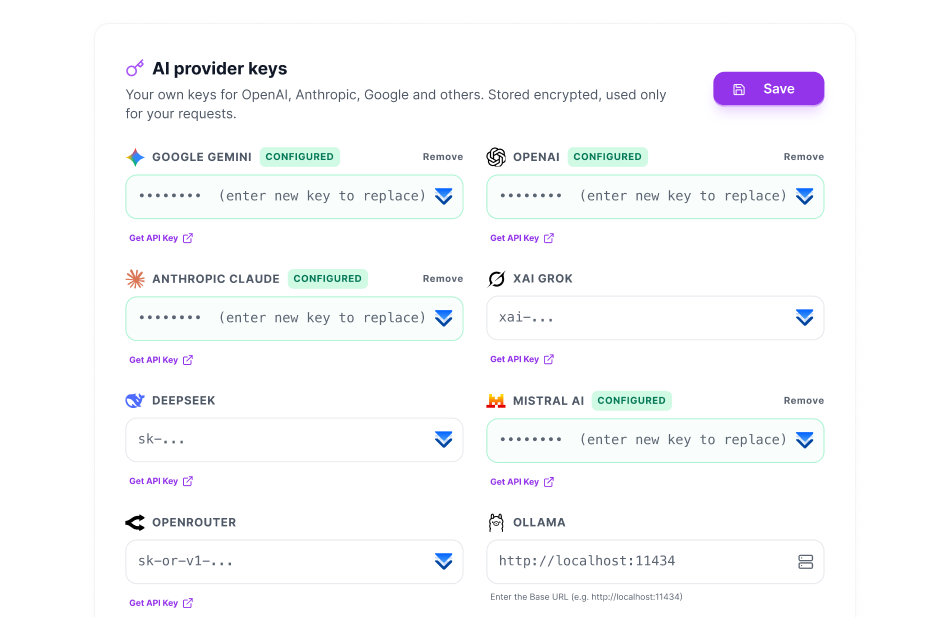Save the AI provider keys
Viewport: 949px width, 617px height.
pyautogui.click(x=768, y=89)
